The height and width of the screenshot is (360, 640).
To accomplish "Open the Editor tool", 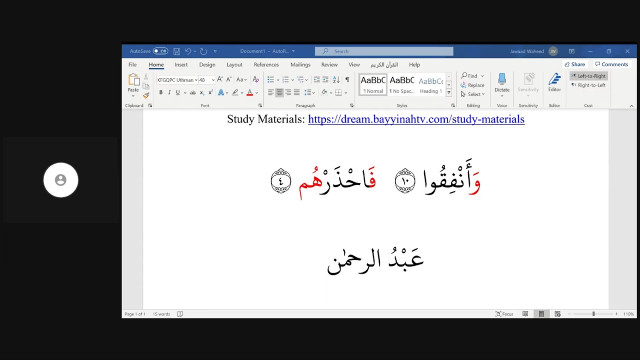I will click(554, 82).
